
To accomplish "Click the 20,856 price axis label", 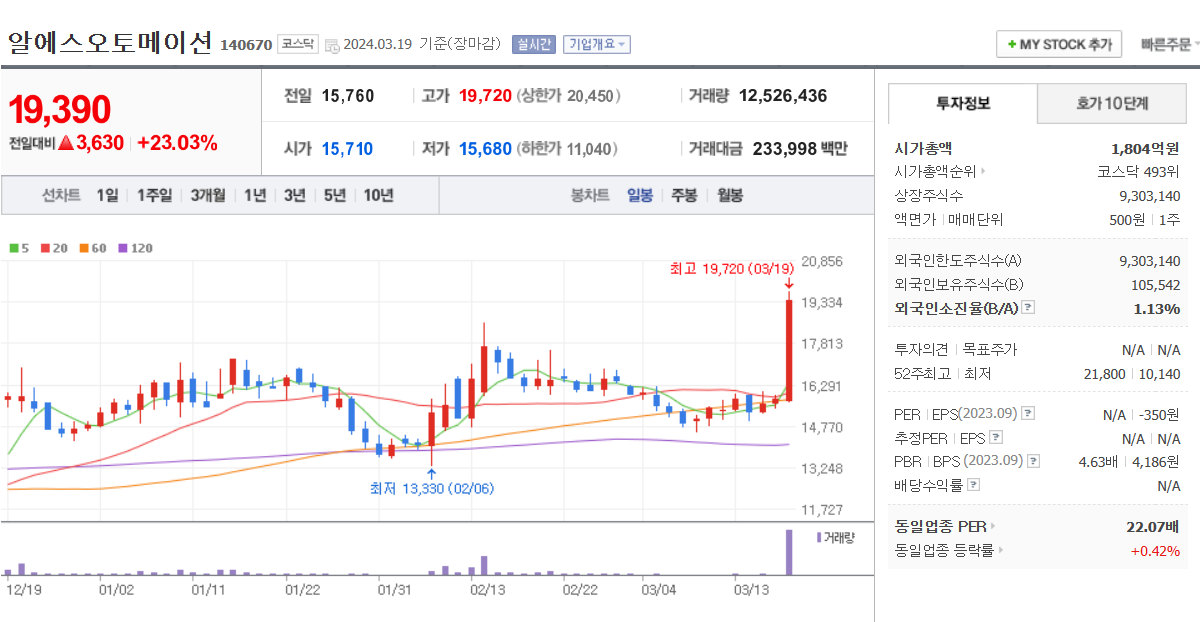I will (x=824, y=261).
